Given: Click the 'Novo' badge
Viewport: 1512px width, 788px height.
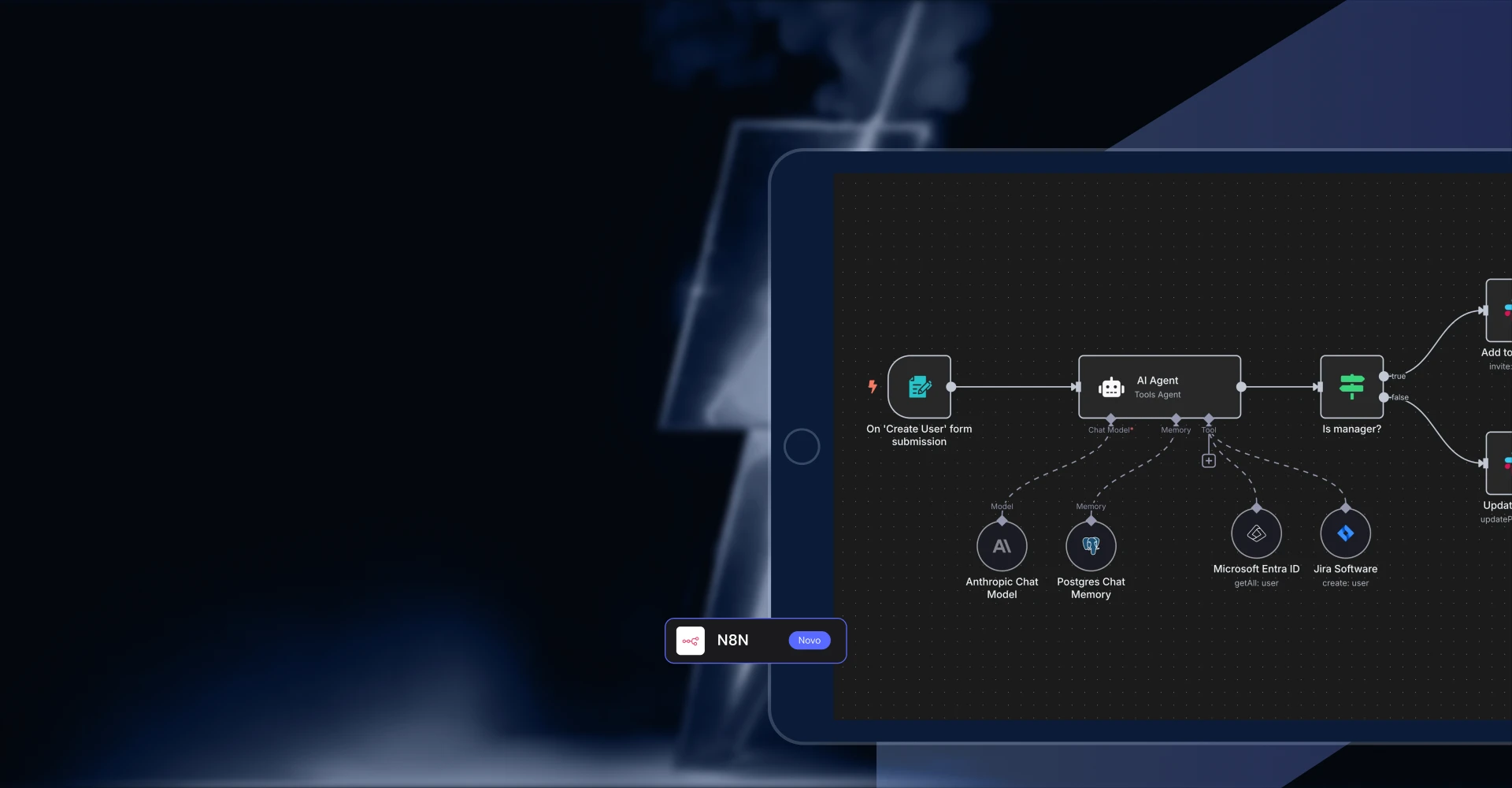Looking at the screenshot, I should 809,641.
